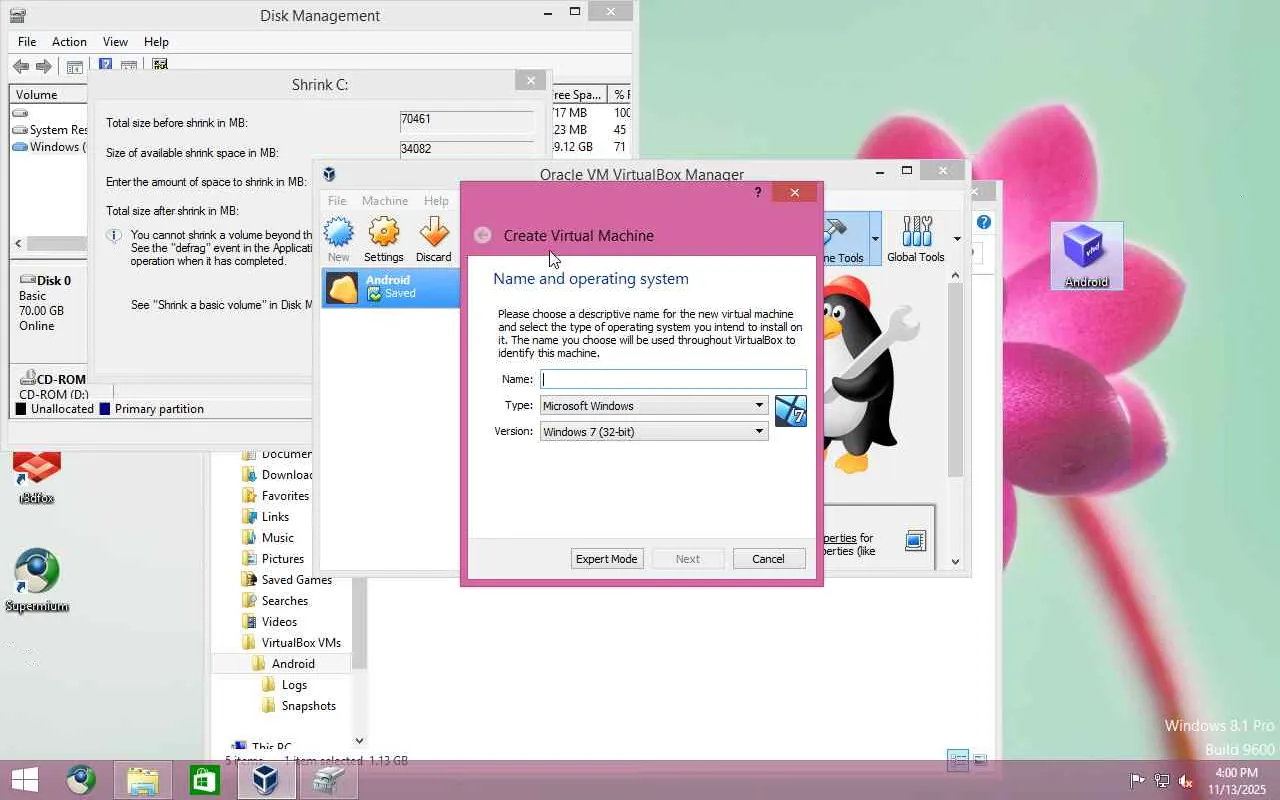Click the details view icon in the Explorer status bar
Image resolution: width=1280 pixels, height=800 pixels.
(x=957, y=760)
